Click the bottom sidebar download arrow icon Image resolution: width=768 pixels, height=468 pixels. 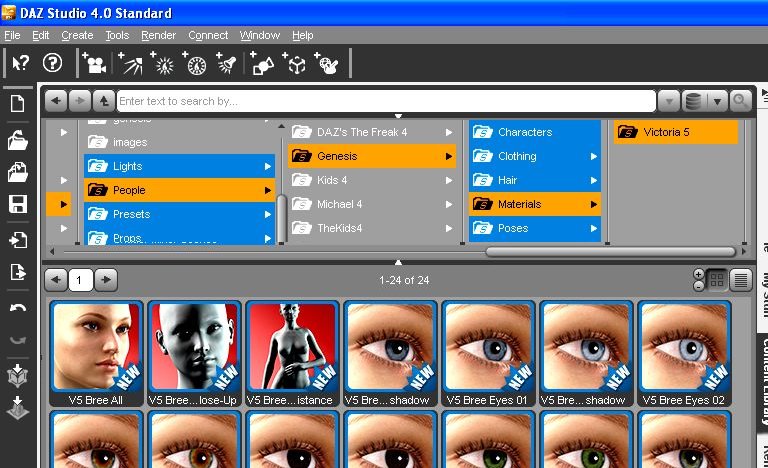tap(18, 408)
